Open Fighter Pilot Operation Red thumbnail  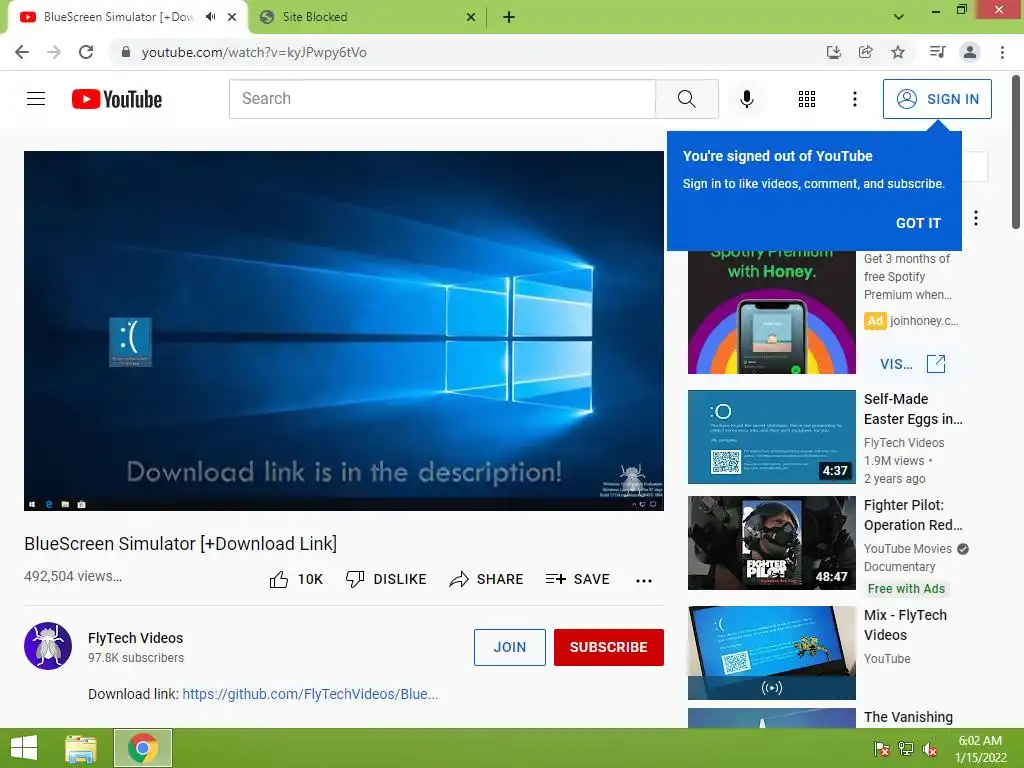pos(771,543)
